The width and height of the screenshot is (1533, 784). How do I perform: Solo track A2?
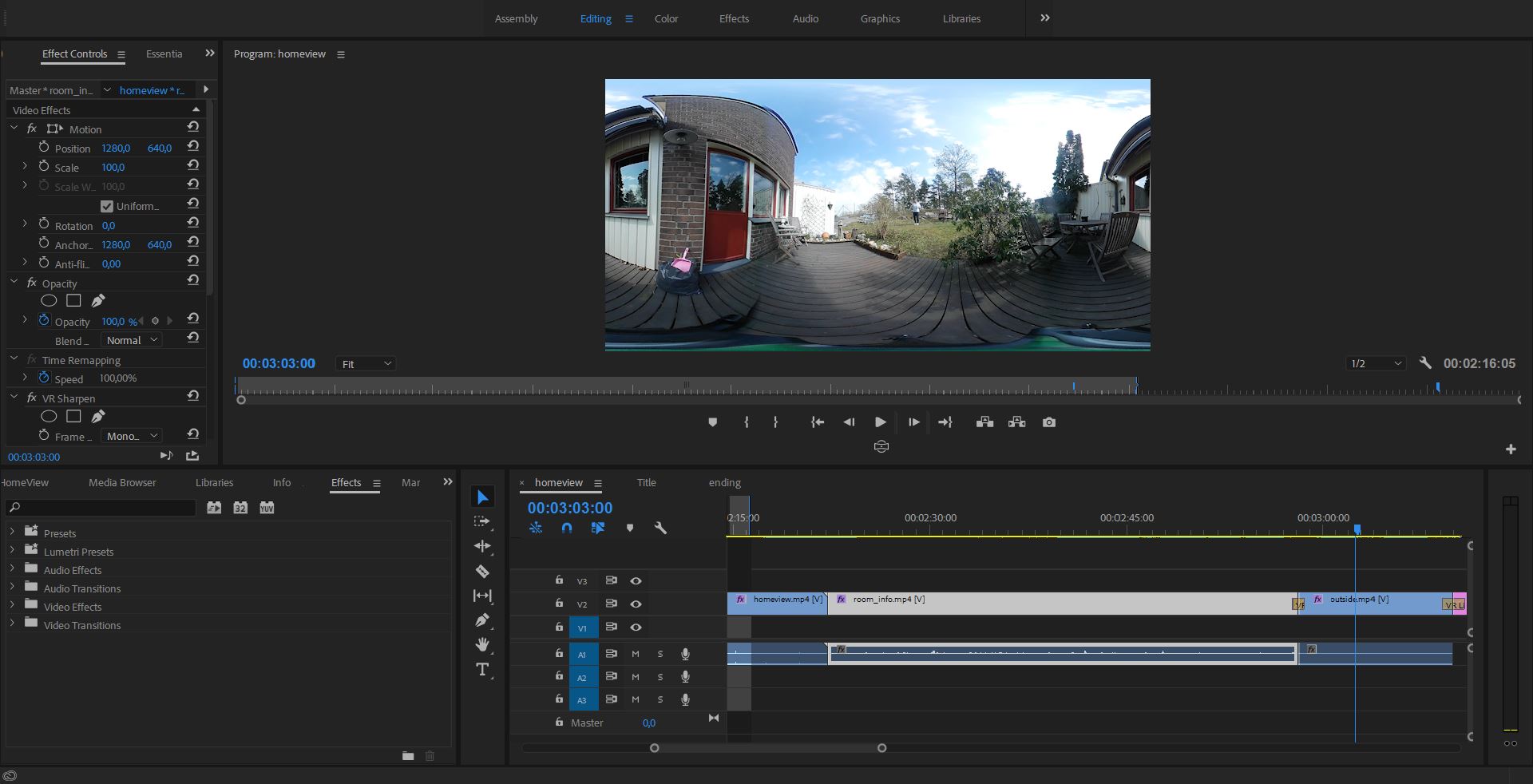[x=660, y=677]
